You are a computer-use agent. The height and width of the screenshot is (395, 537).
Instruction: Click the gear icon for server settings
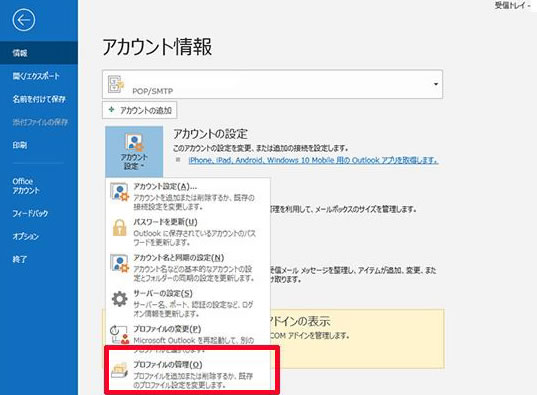(x=120, y=299)
